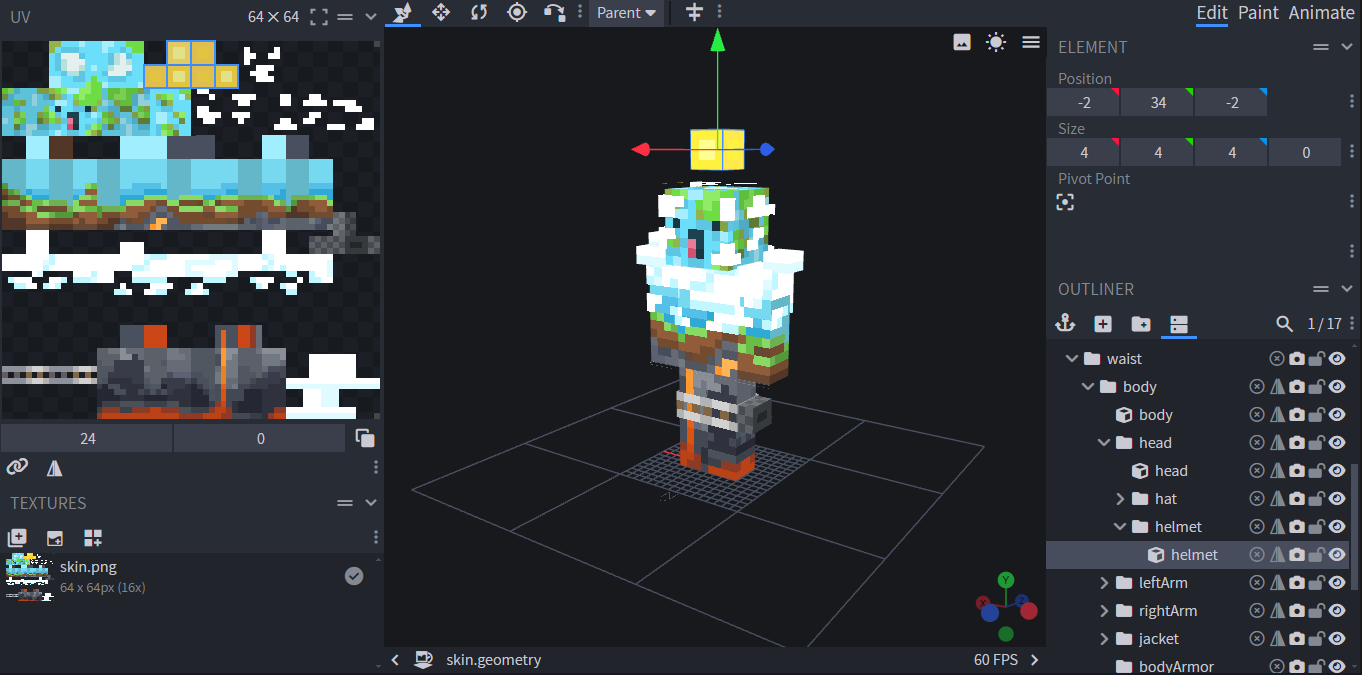
Task: Click the mirror UV icon on body group row
Action: coord(1277,387)
